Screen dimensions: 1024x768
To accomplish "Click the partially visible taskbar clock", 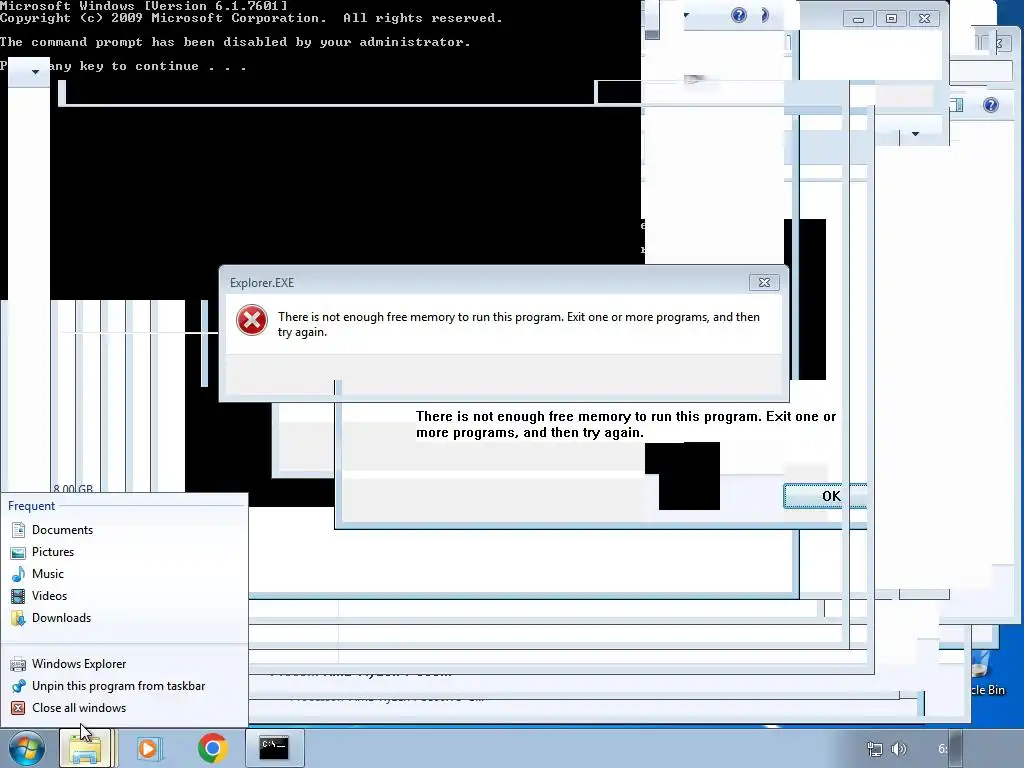I will pyautogui.click(x=943, y=749).
